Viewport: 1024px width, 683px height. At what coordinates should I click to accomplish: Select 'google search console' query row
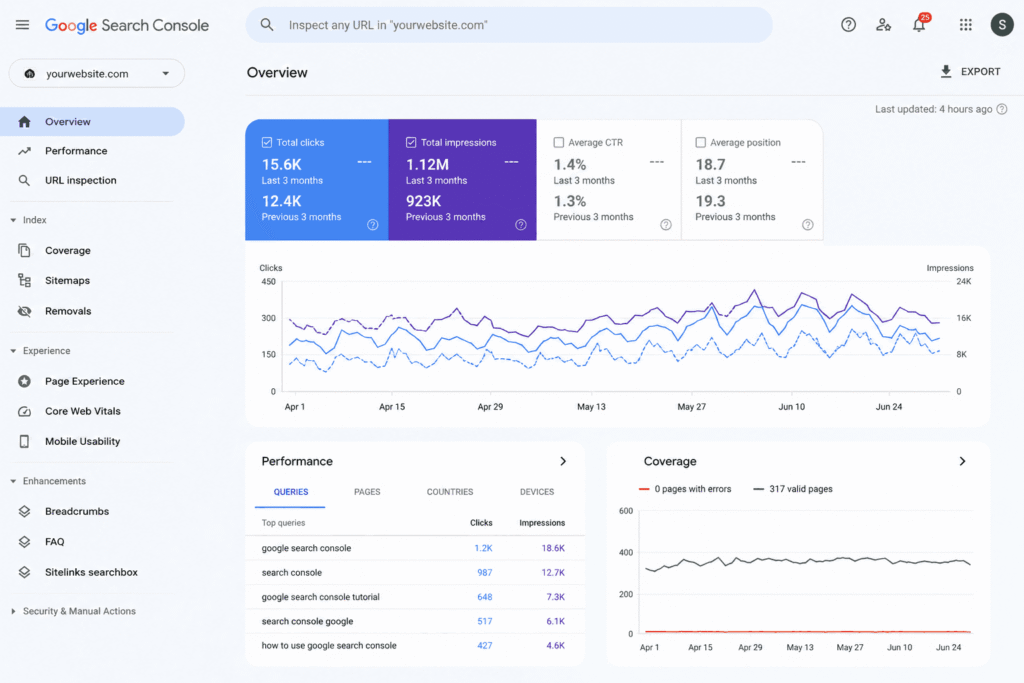[415, 548]
